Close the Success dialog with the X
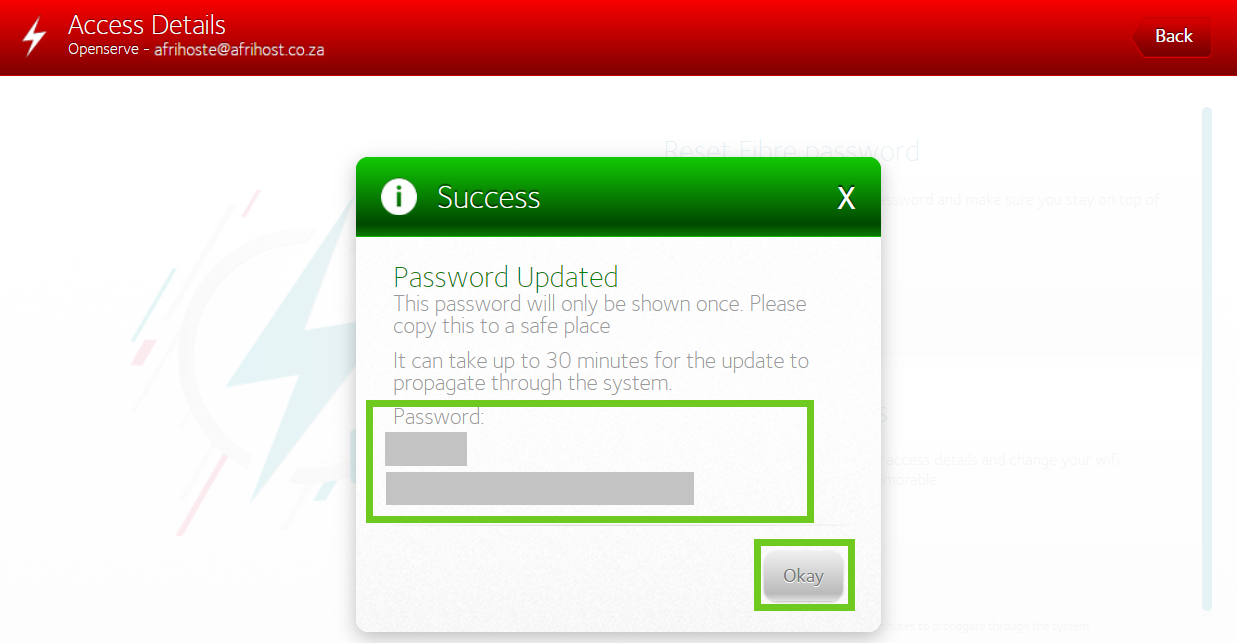Viewport: 1237px width, 643px height. pyautogui.click(x=846, y=198)
